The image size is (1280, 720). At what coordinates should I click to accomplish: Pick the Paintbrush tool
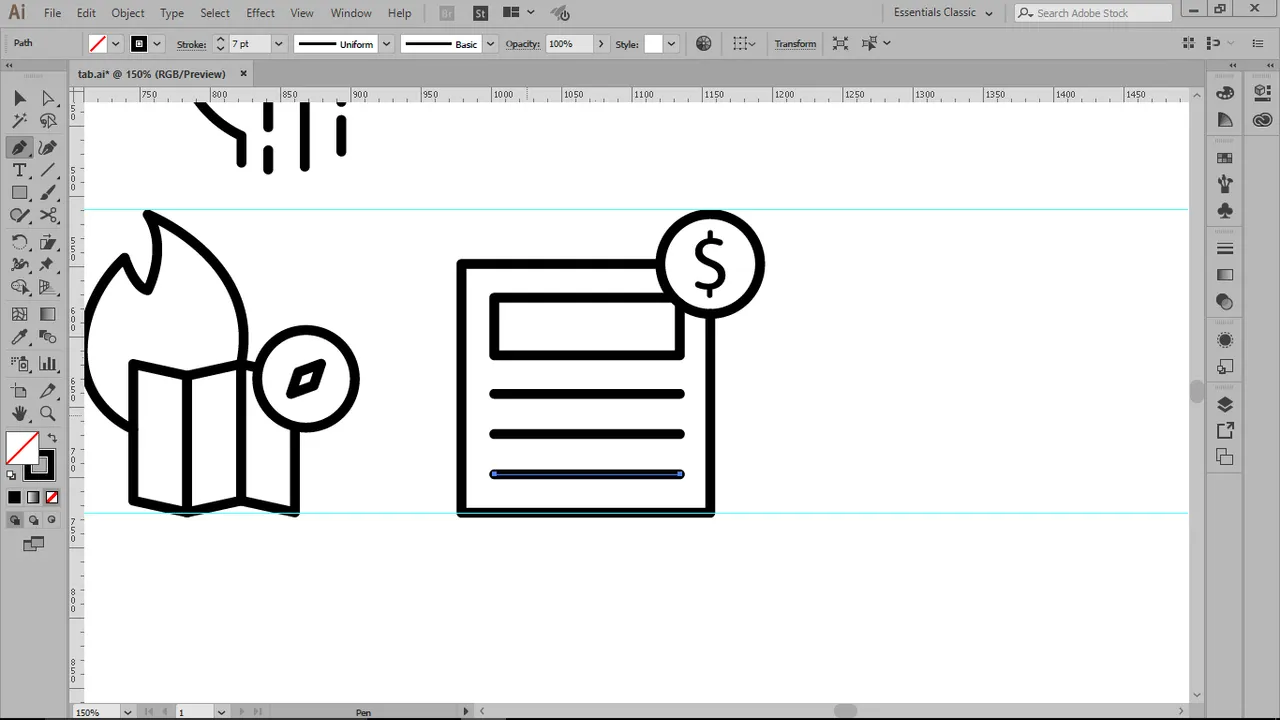(47, 193)
